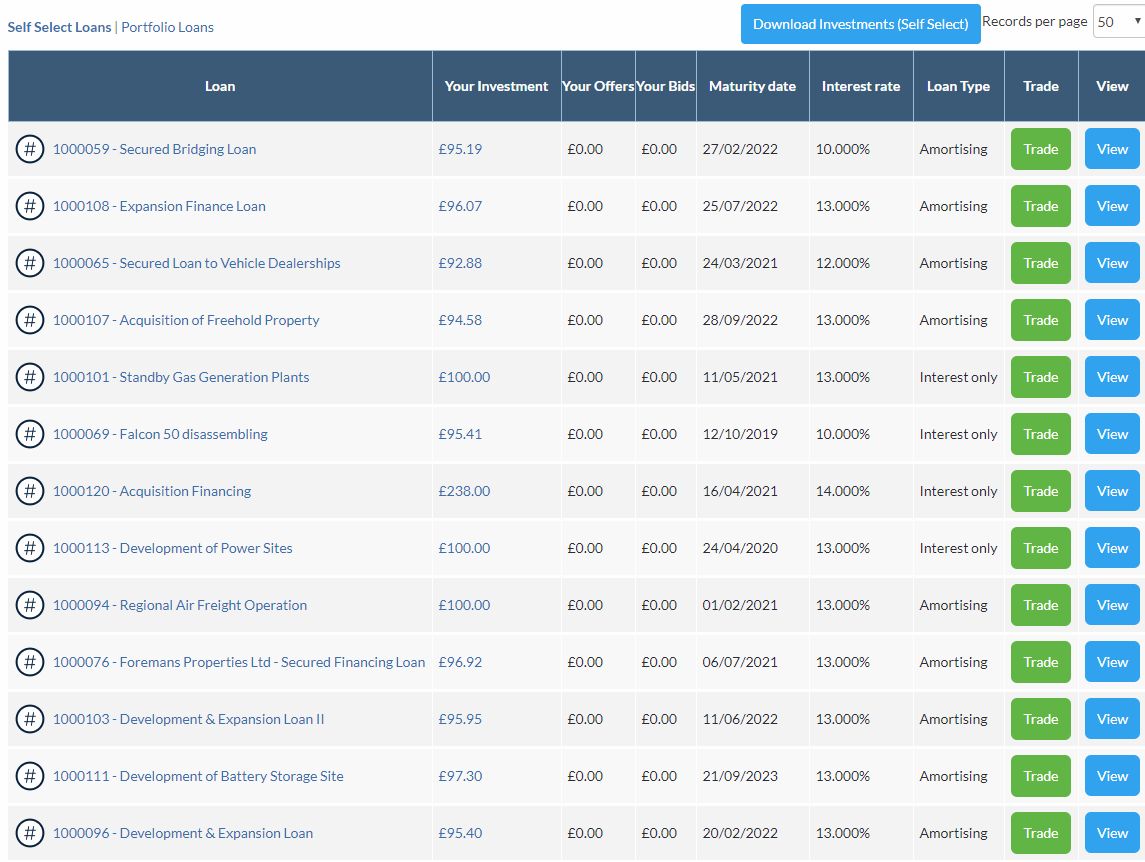This screenshot has width=1145, height=862.
Task: Sort by Maturity date column header
Action: (752, 86)
